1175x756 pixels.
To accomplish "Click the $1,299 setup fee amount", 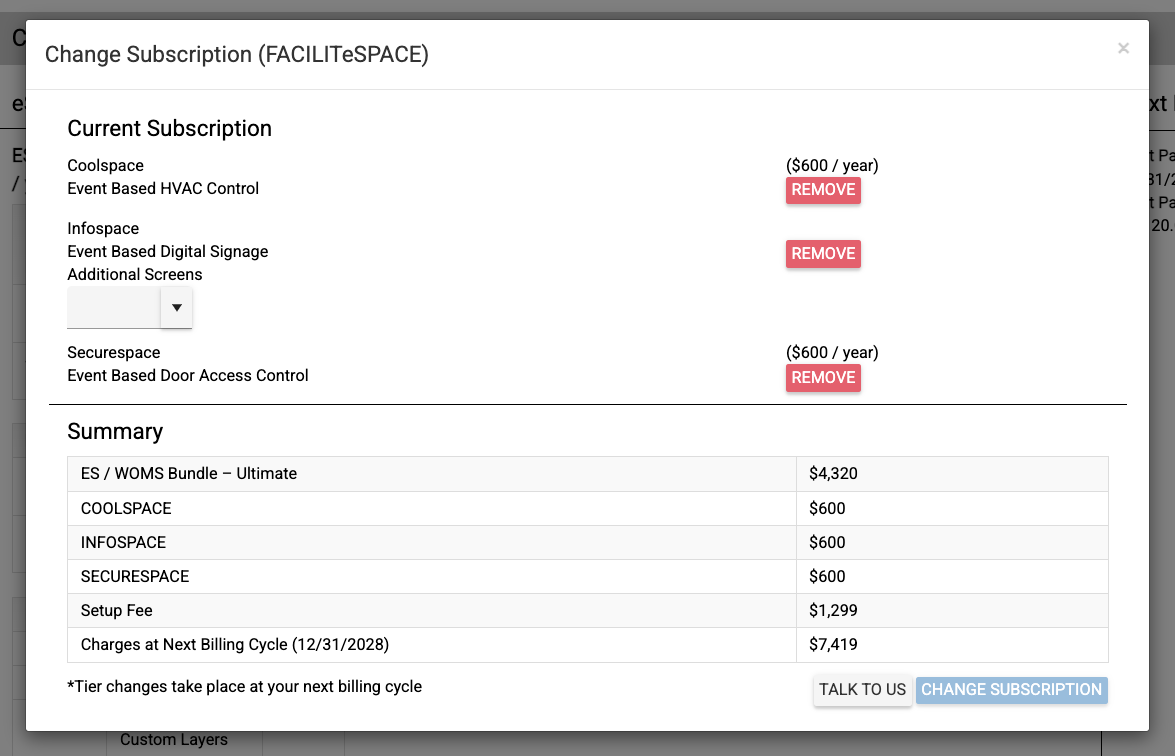I will point(833,611).
